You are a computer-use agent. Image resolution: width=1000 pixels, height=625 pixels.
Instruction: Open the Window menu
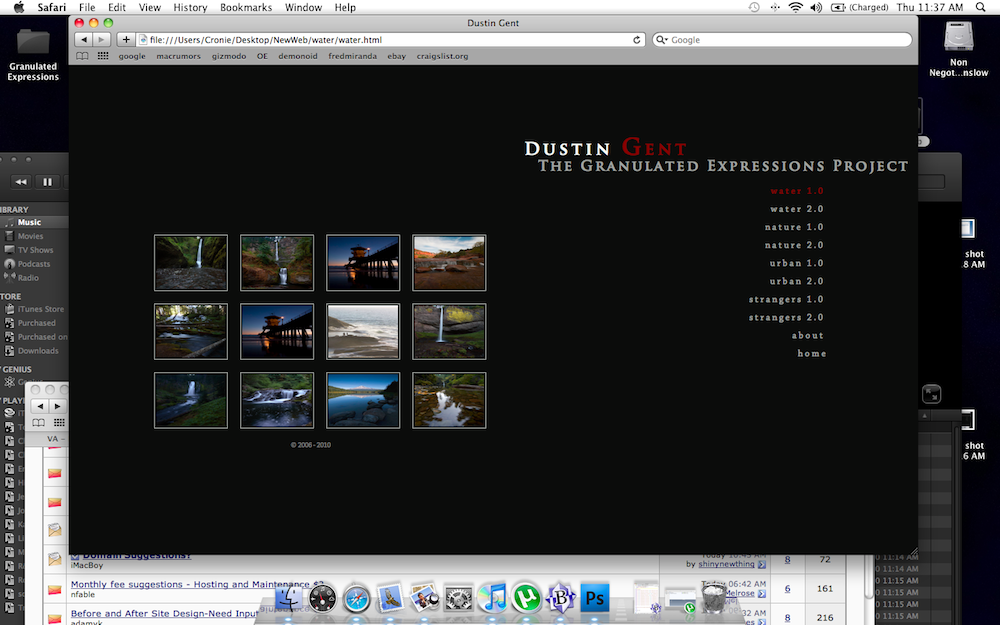[303, 8]
